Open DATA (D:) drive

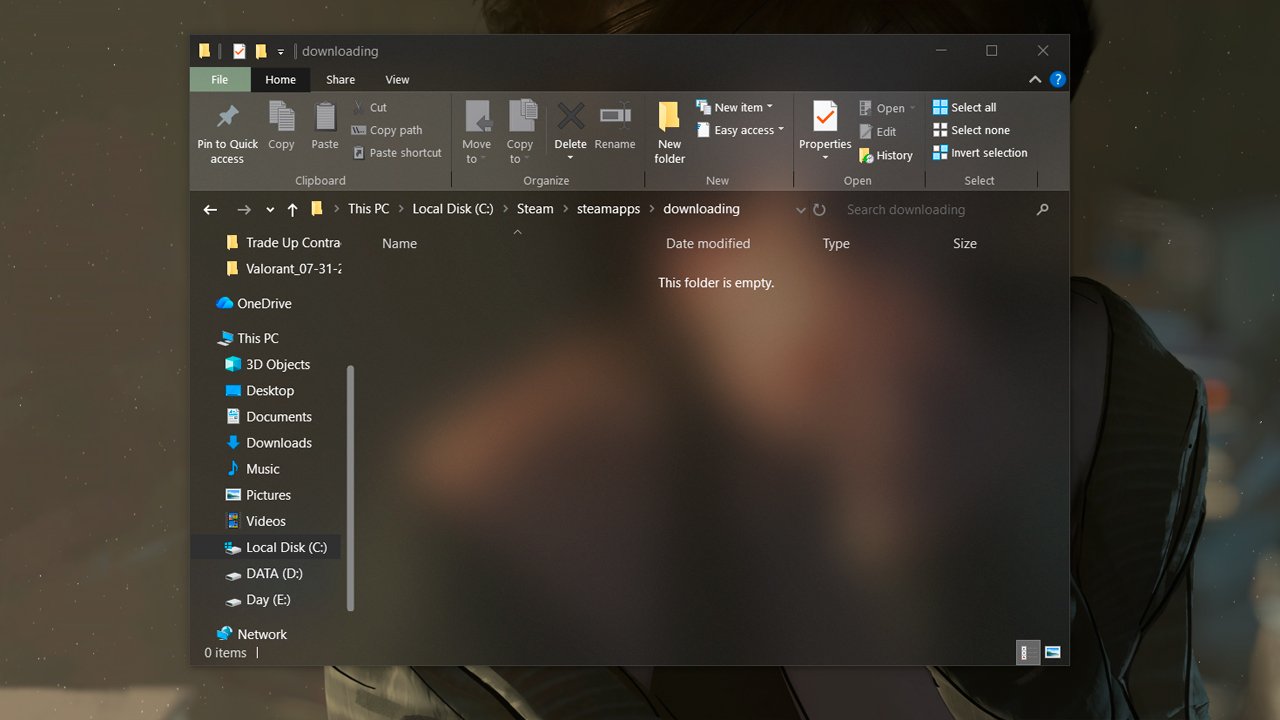click(263, 573)
